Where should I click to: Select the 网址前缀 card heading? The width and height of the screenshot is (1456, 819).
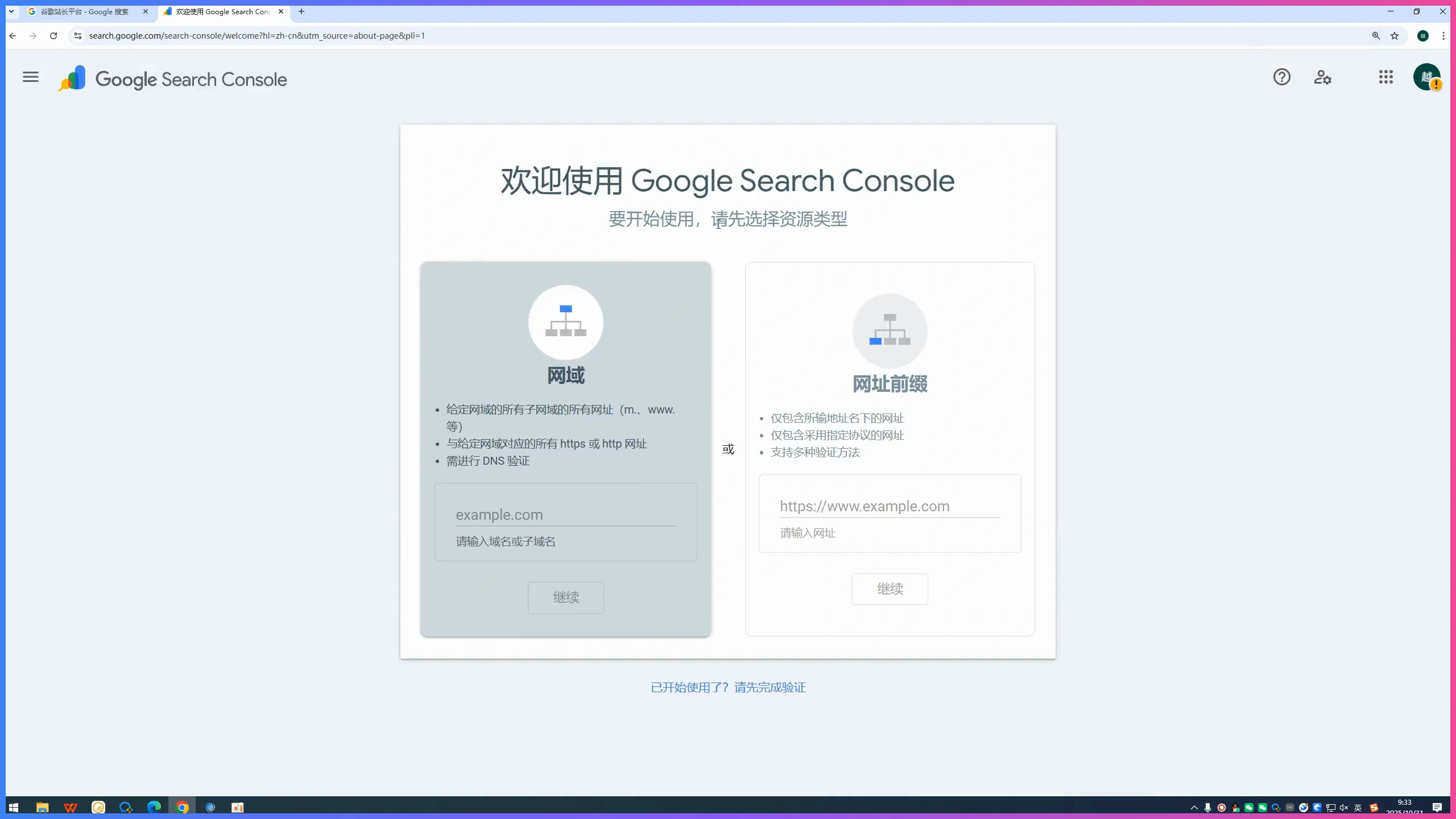click(890, 384)
